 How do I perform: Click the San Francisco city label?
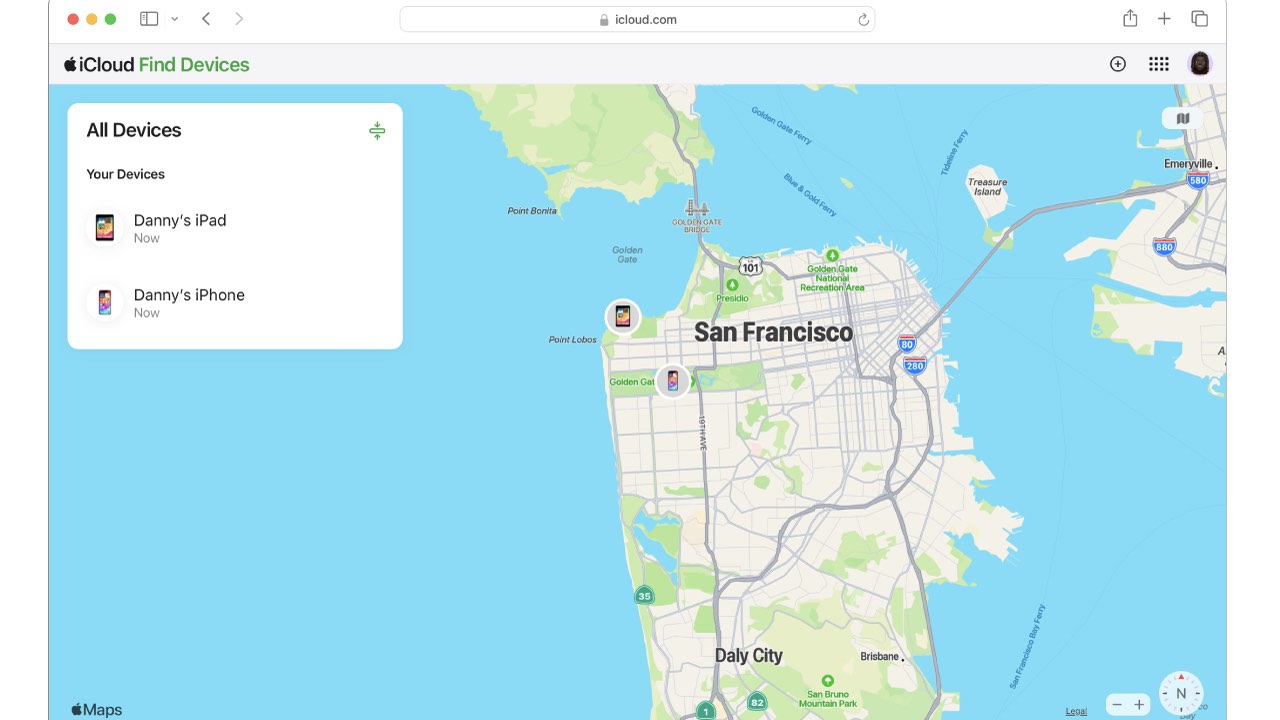774,332
